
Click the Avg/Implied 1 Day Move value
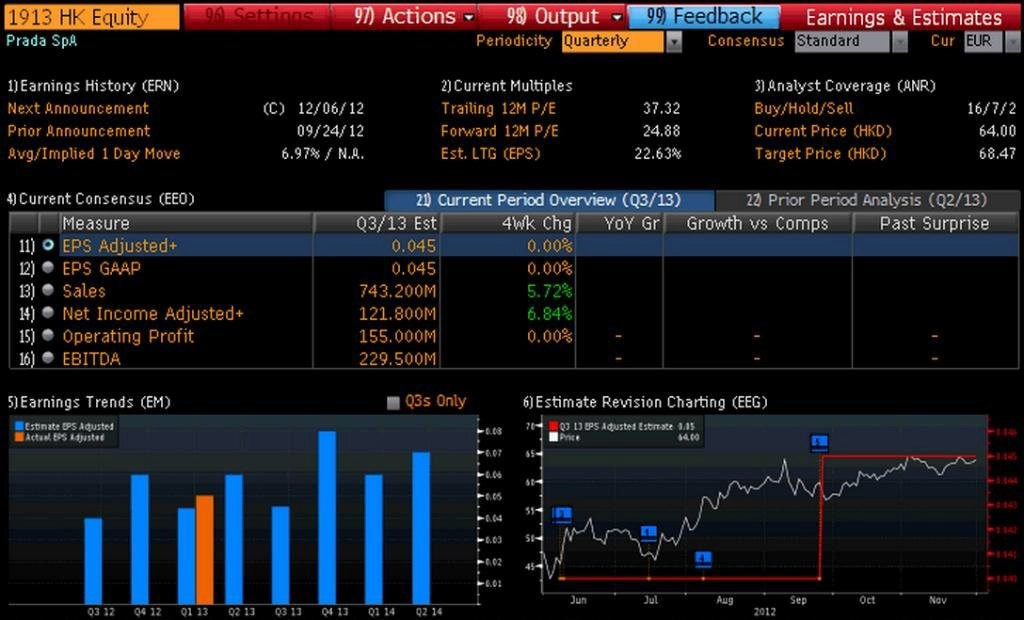323,154
